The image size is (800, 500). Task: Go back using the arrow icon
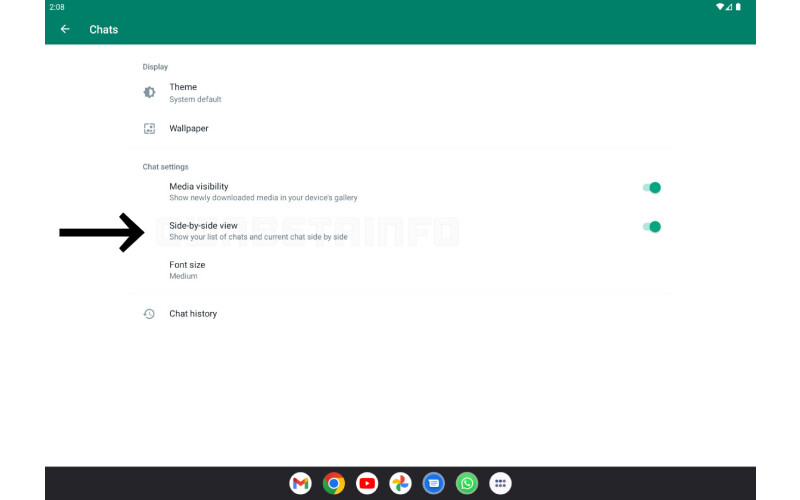(x=65, y=29)
